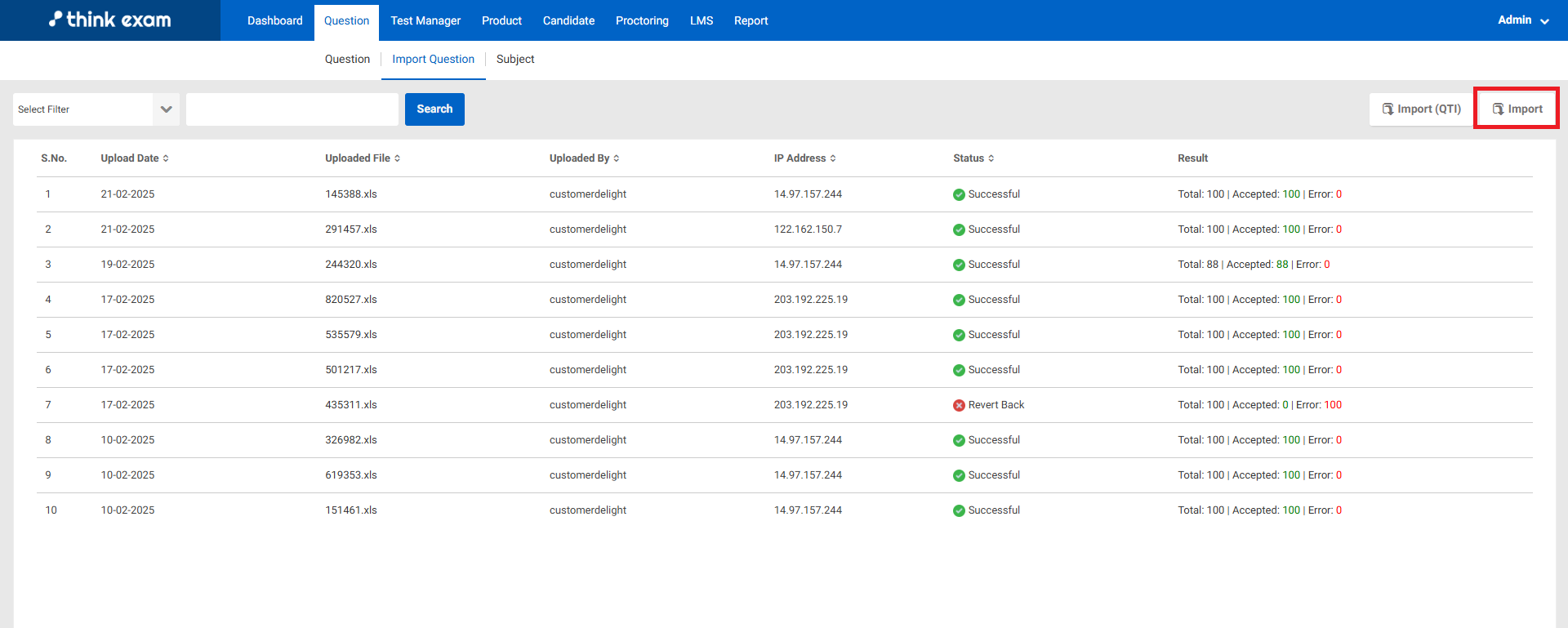
Task: Switch to the Question sub-tab
Action: tap(347, 59)
